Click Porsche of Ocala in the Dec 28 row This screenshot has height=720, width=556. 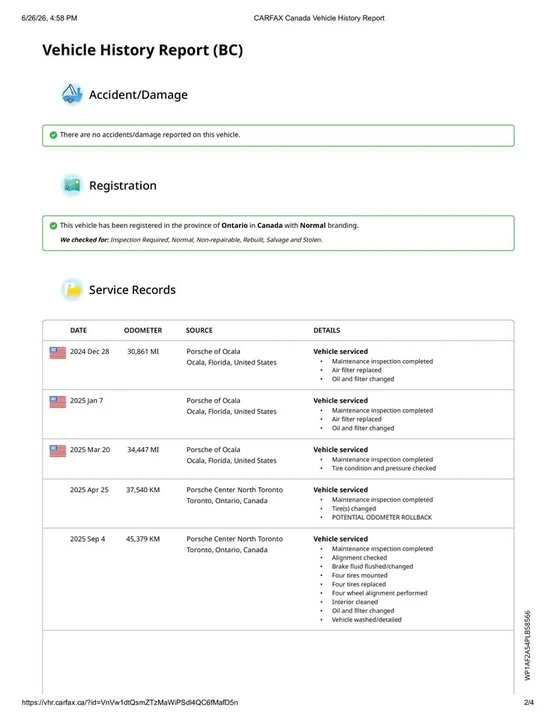pyautogui.click(x=213, y=351)
